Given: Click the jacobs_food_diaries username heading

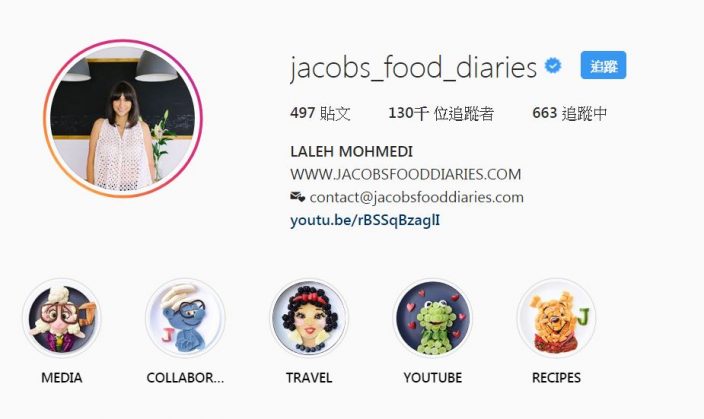Looking at the screenshot, I should pyautogui.click(x=413, y=68).
